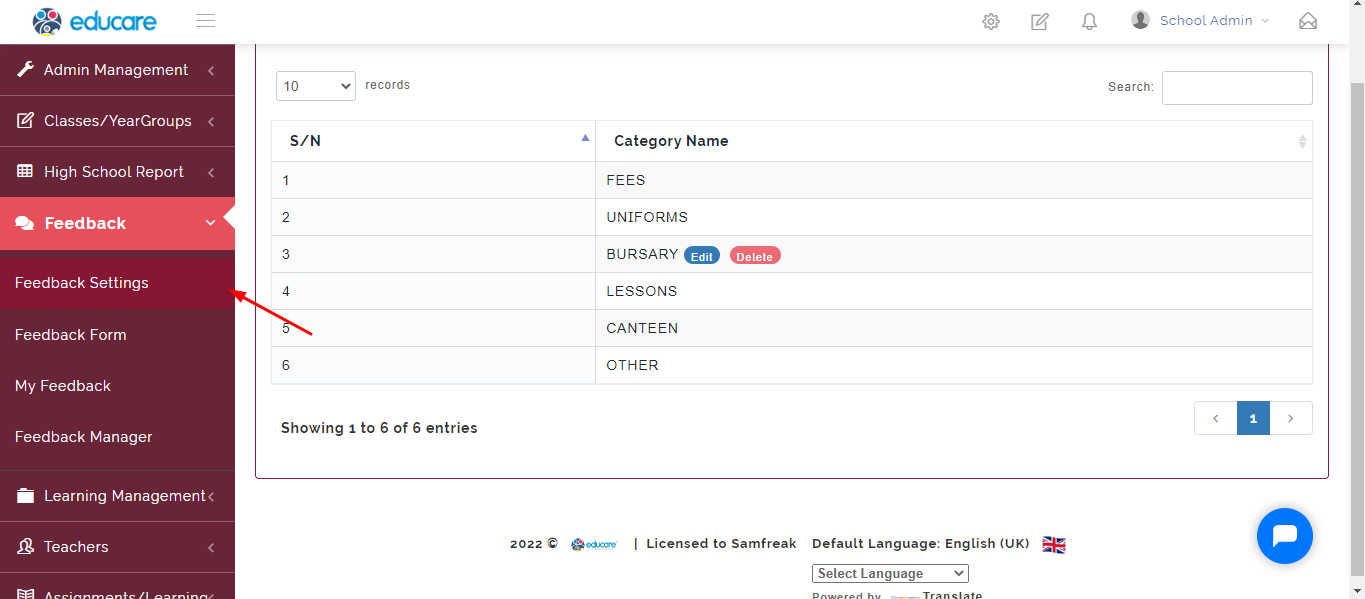The width and height of the screenshot is (1365, 599).
Task: Open Feedback Settings in sidebar
Action: [117, 283]
